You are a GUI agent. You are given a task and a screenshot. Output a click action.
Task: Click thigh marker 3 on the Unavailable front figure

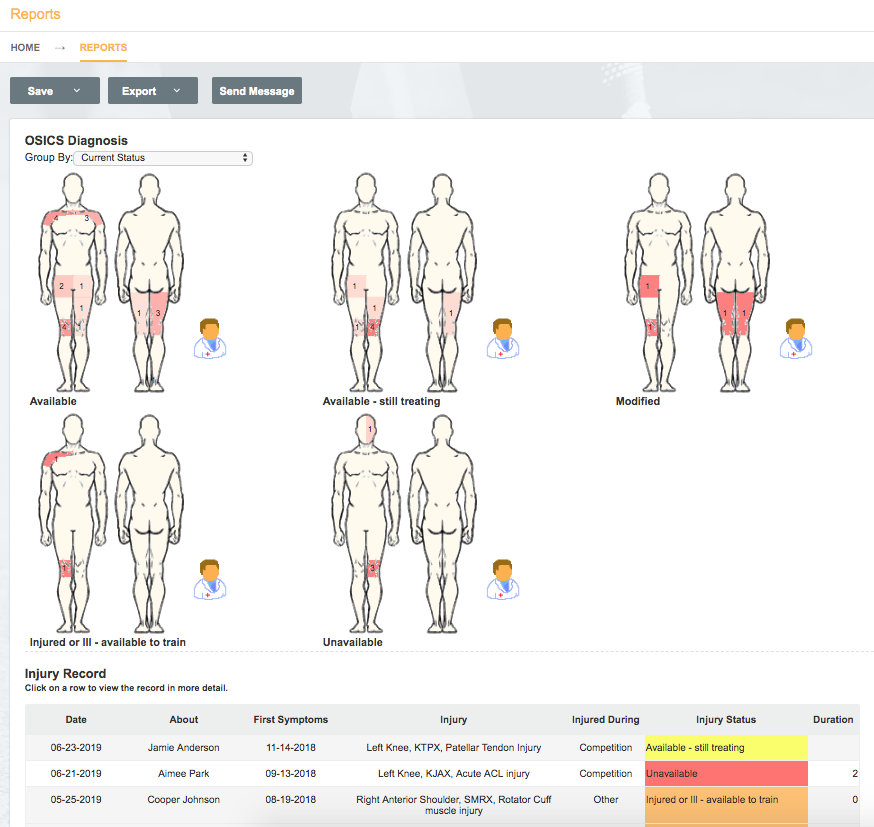[x=372, y=567]
